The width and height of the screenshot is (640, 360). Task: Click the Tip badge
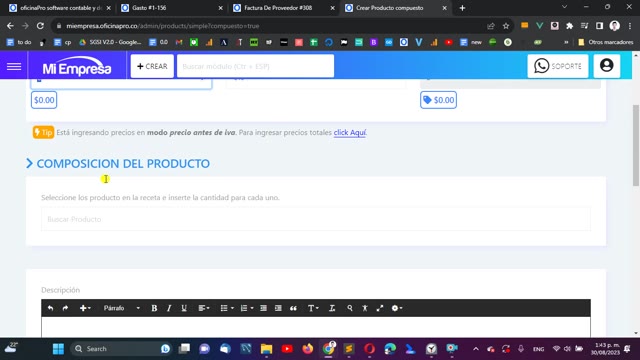click(x=43, y=132)
